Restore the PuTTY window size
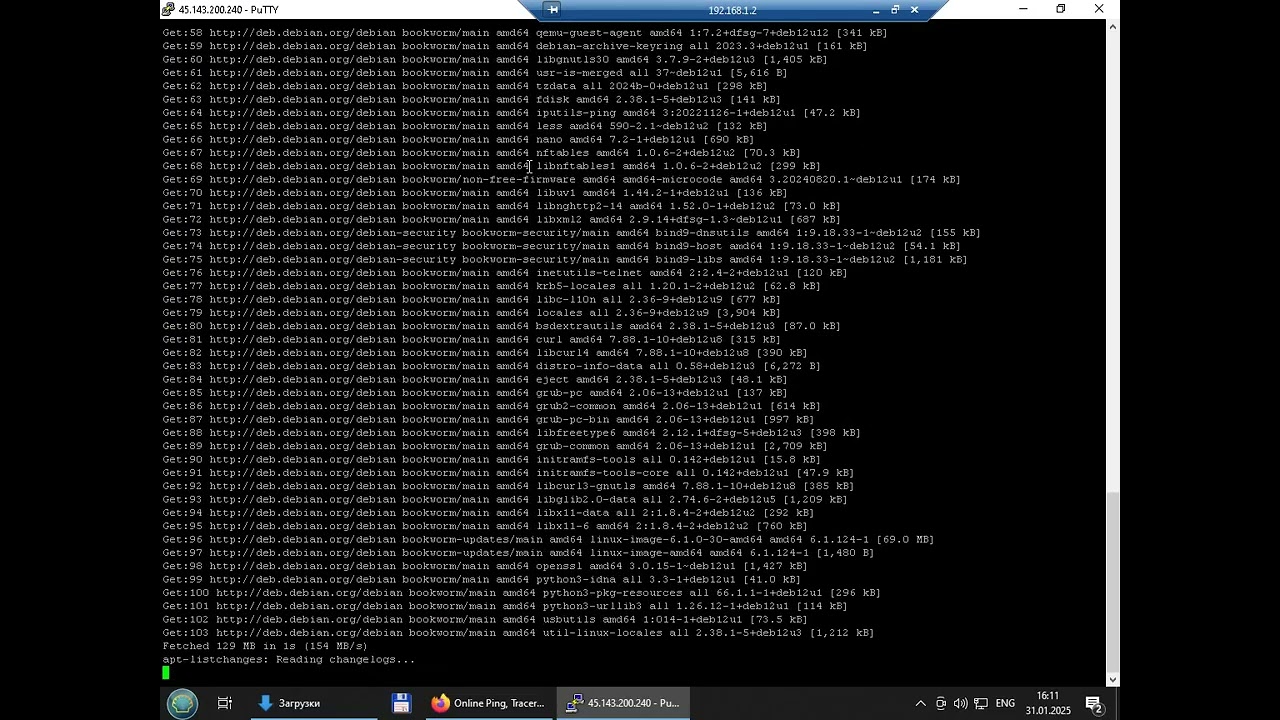The image size is (1280, 720). point(1061,9)
